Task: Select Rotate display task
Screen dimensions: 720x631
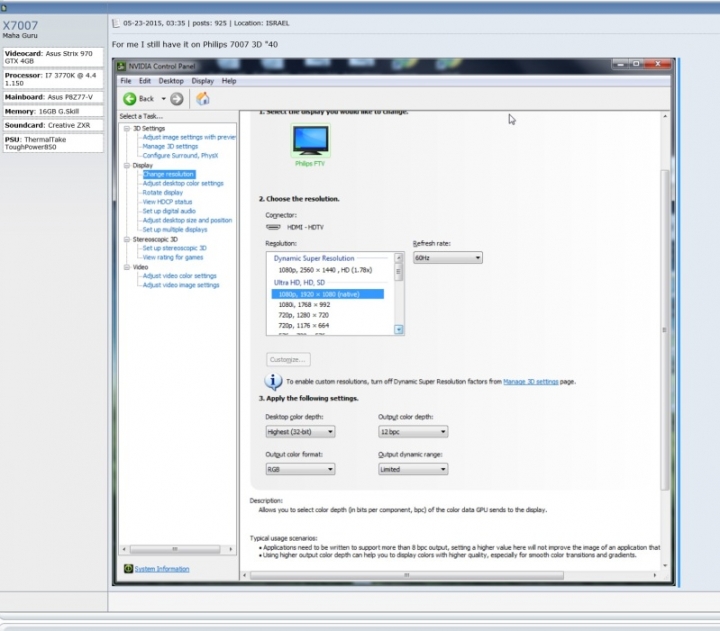Action: pos(163,192)
